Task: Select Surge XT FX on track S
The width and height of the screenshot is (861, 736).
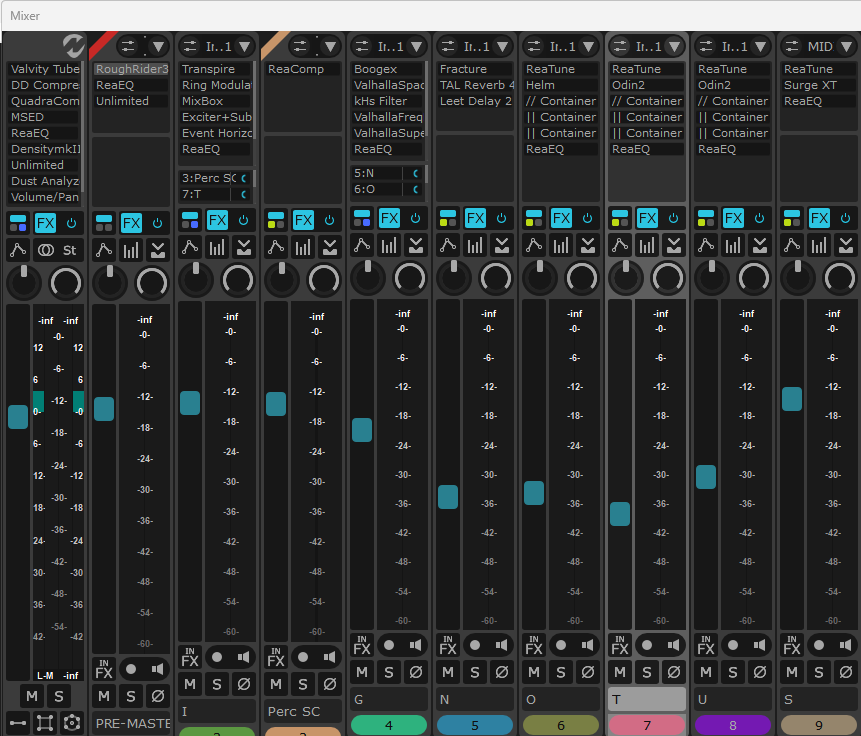Action: 819,85
